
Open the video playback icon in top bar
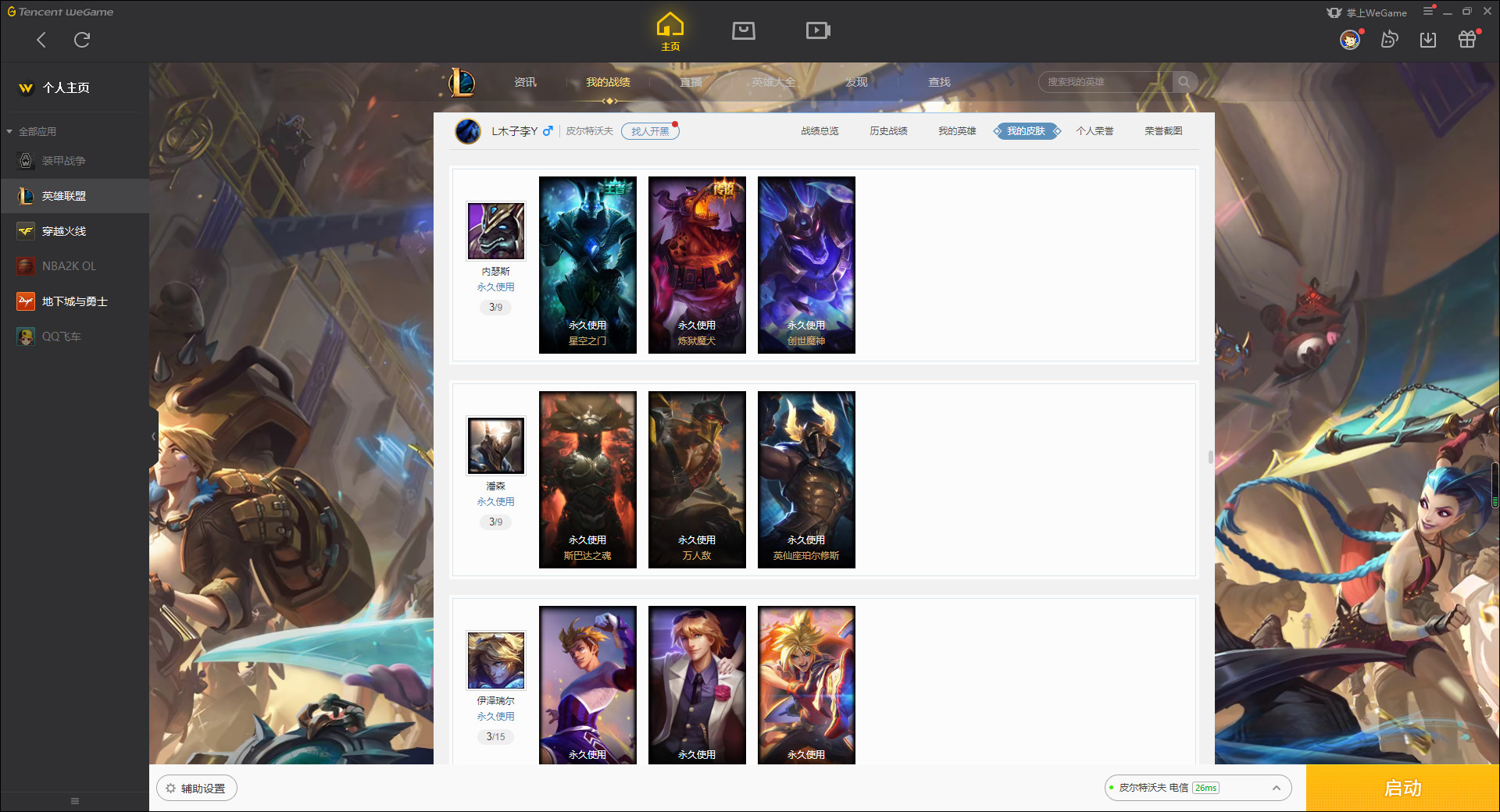point(818,30)
